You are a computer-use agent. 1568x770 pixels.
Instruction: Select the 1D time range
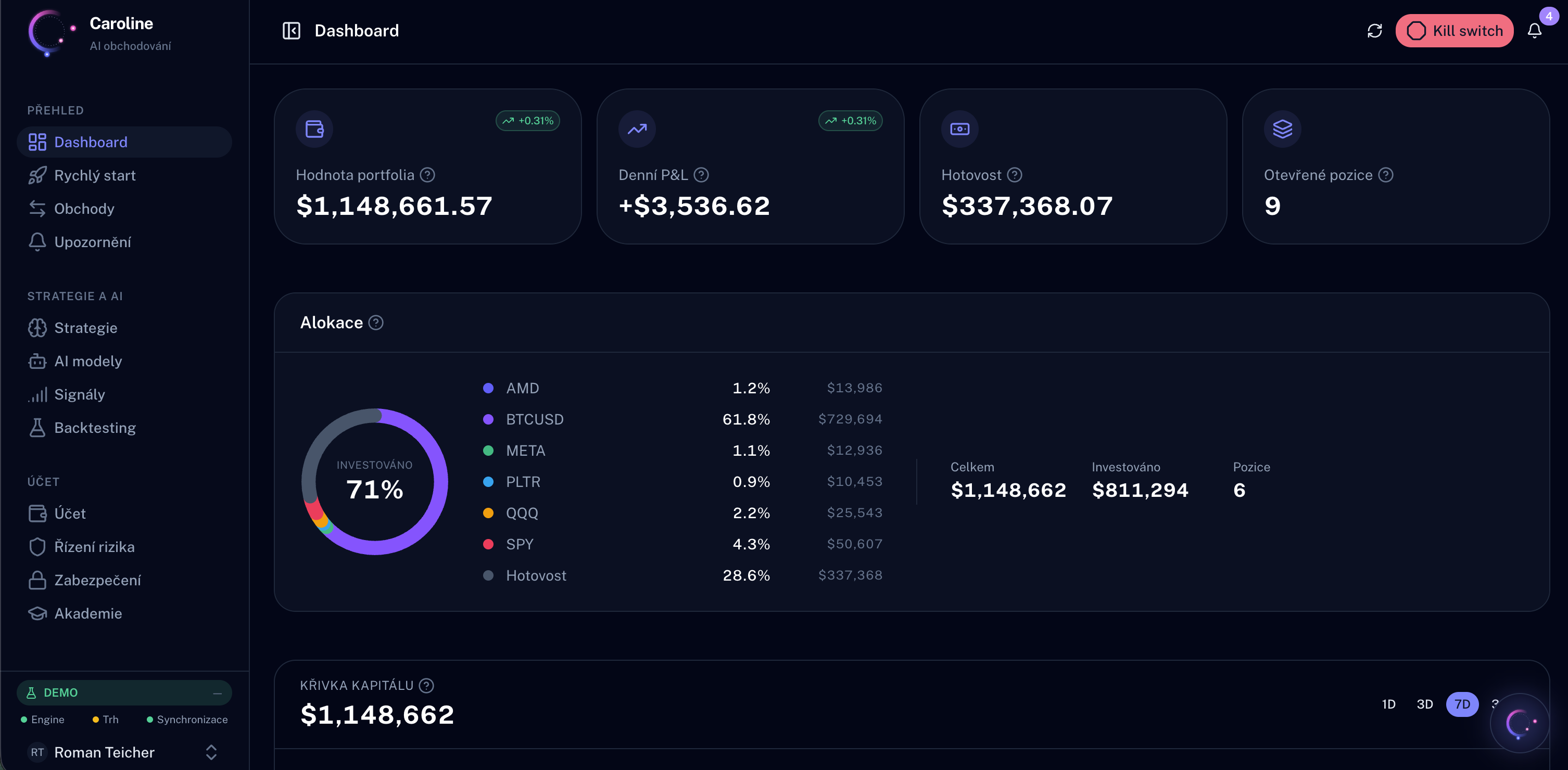click(1388, 704)
